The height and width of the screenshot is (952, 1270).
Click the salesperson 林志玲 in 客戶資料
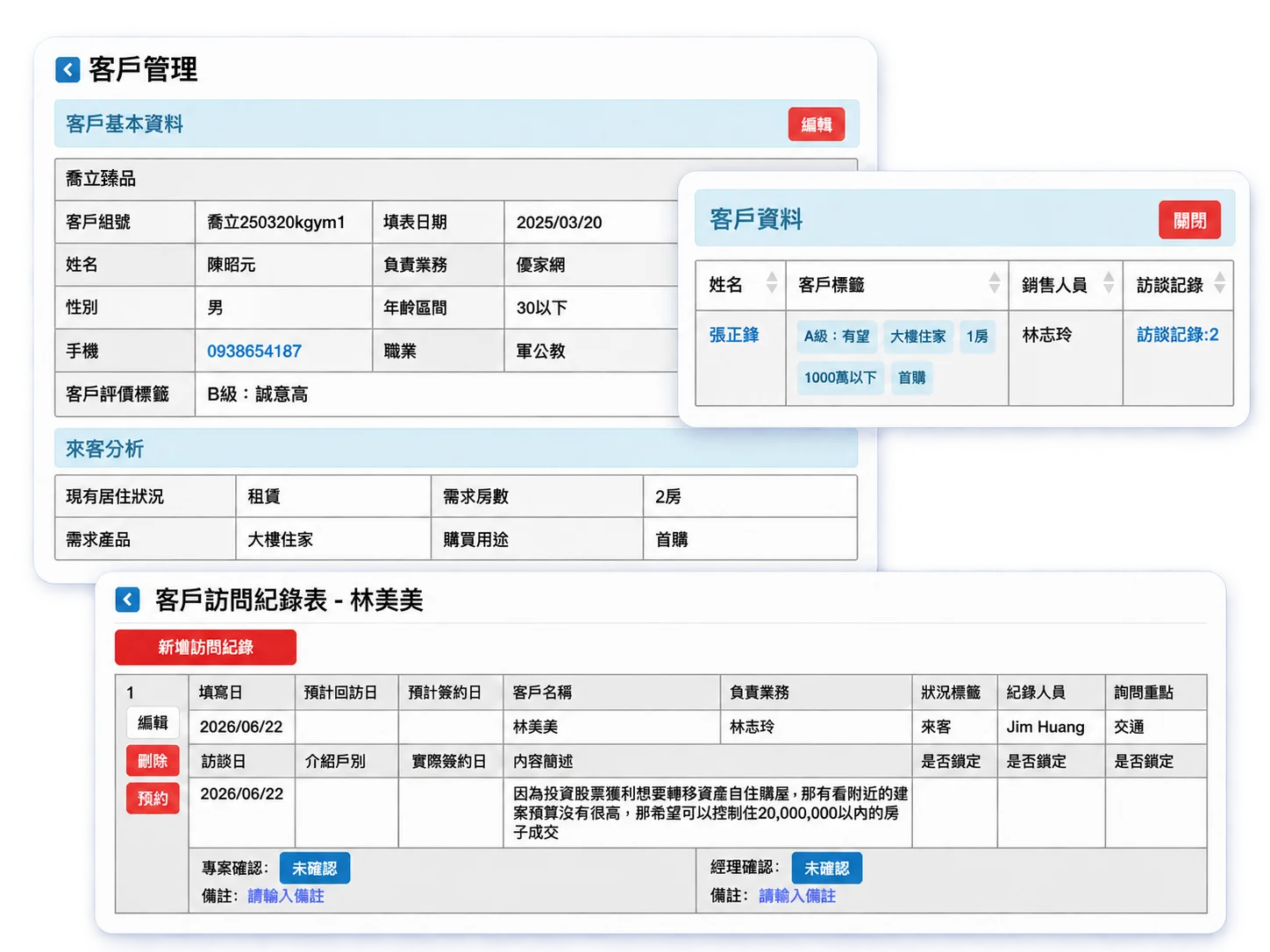coord(1047,335)
